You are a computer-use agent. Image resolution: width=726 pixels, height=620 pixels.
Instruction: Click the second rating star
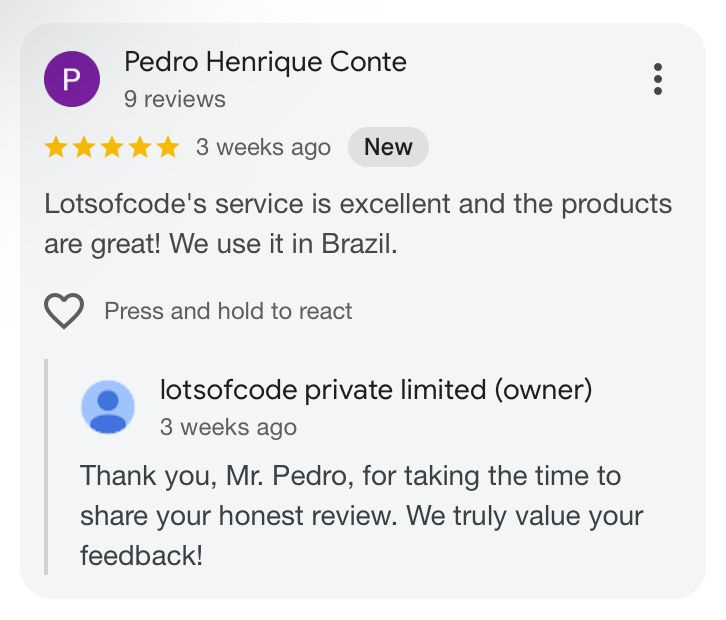(x=84, y=148)
